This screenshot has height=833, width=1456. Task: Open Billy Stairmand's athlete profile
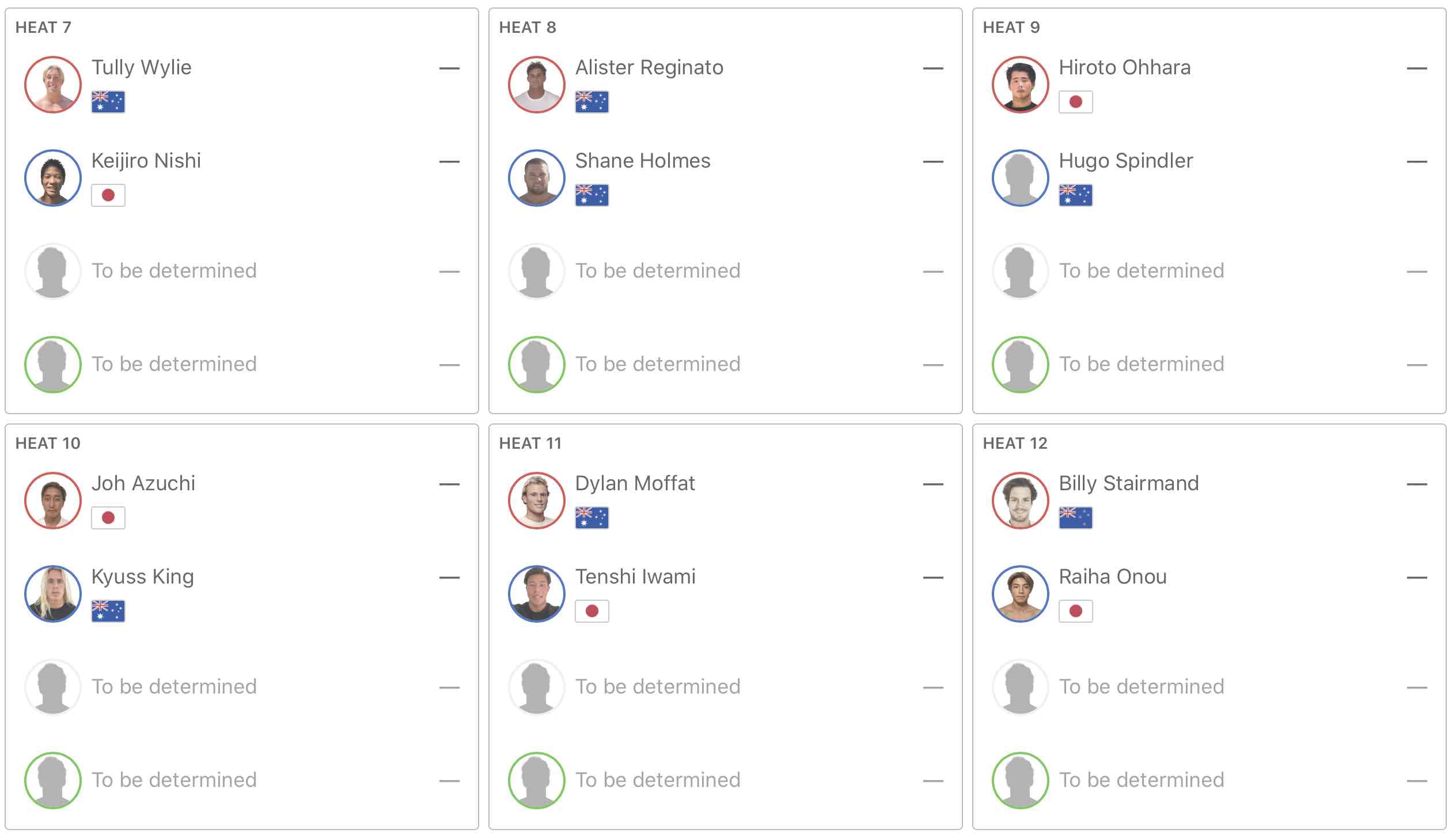[x=1128, y=483]
